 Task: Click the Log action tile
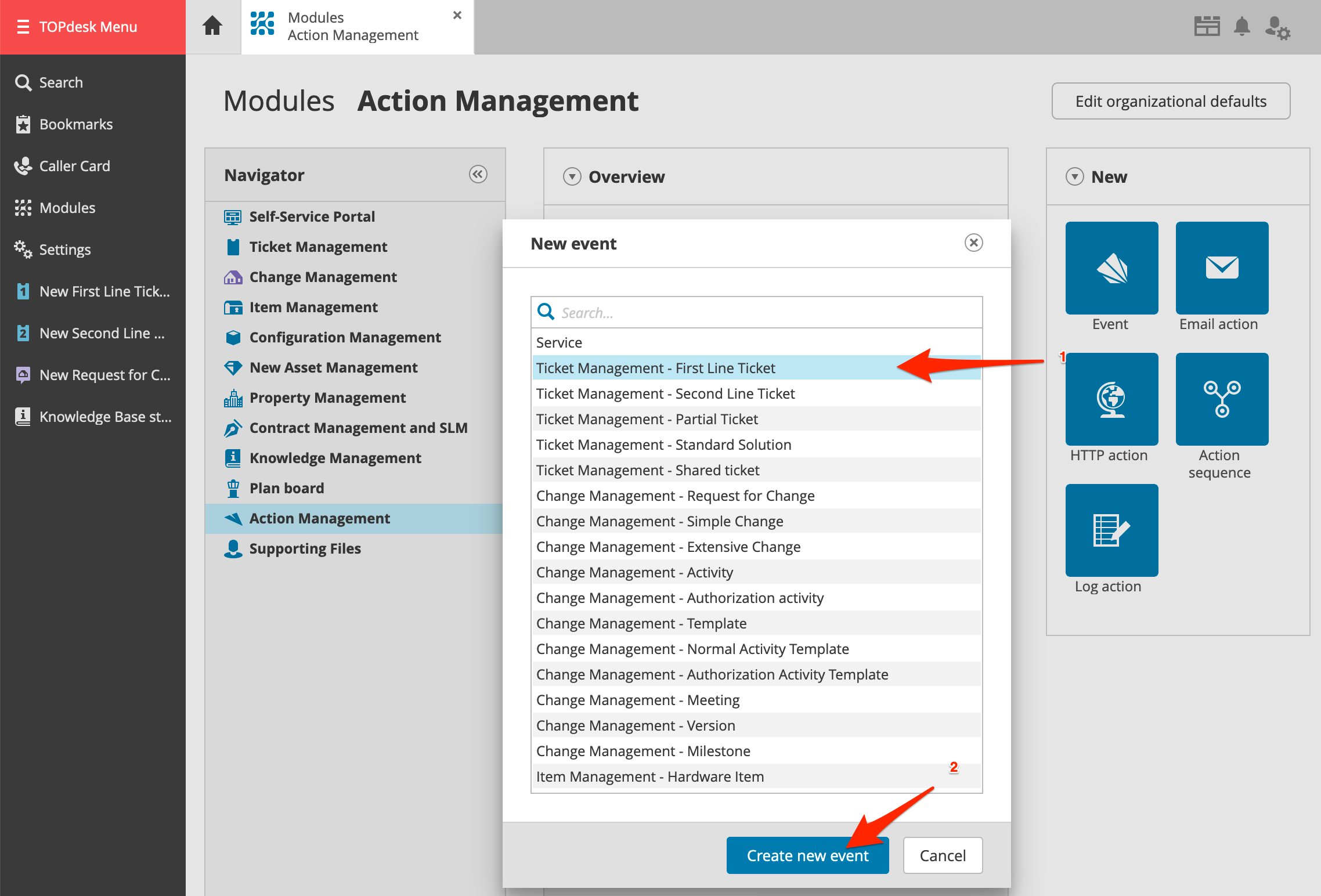1111,530
